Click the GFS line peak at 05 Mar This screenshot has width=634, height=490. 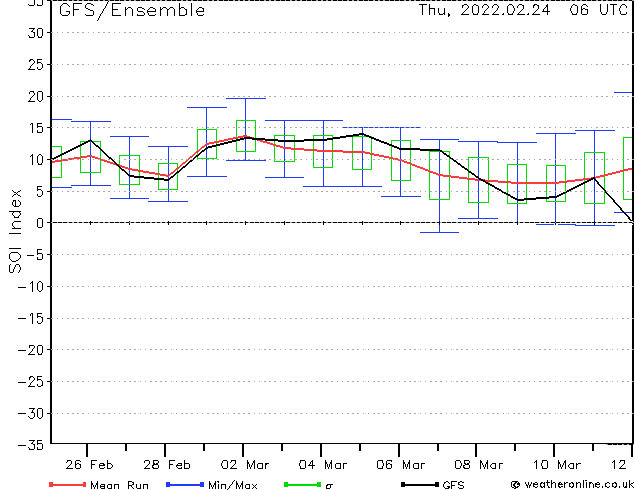[362, 134]
